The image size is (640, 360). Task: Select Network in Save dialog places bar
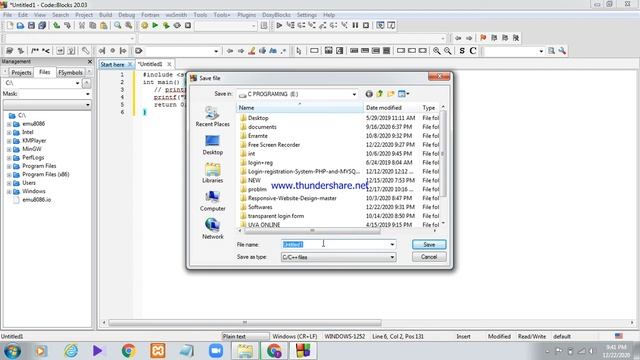(x=213, y=229)
